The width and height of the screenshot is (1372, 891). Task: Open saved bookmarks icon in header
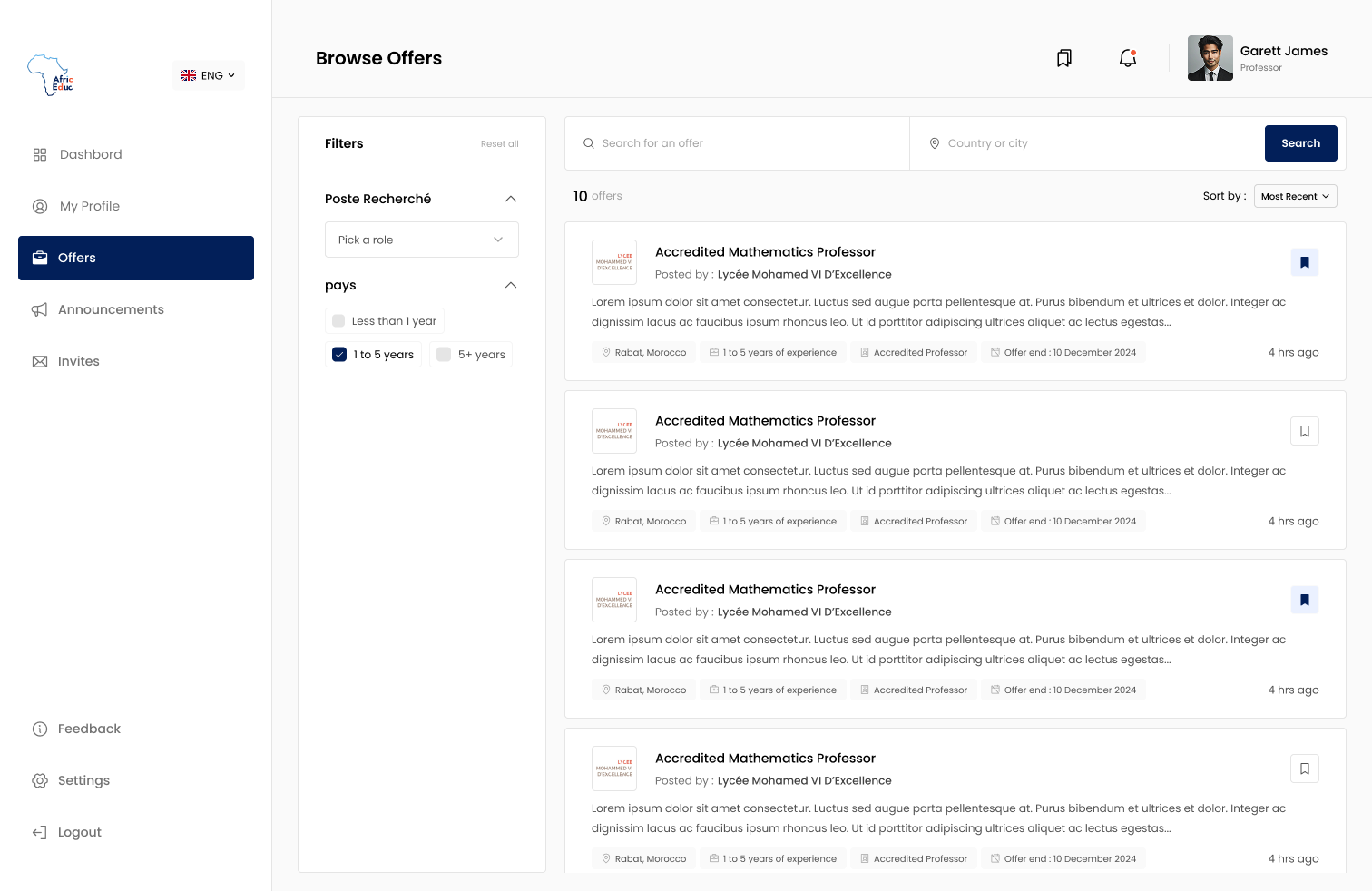tap(1064, 58)
